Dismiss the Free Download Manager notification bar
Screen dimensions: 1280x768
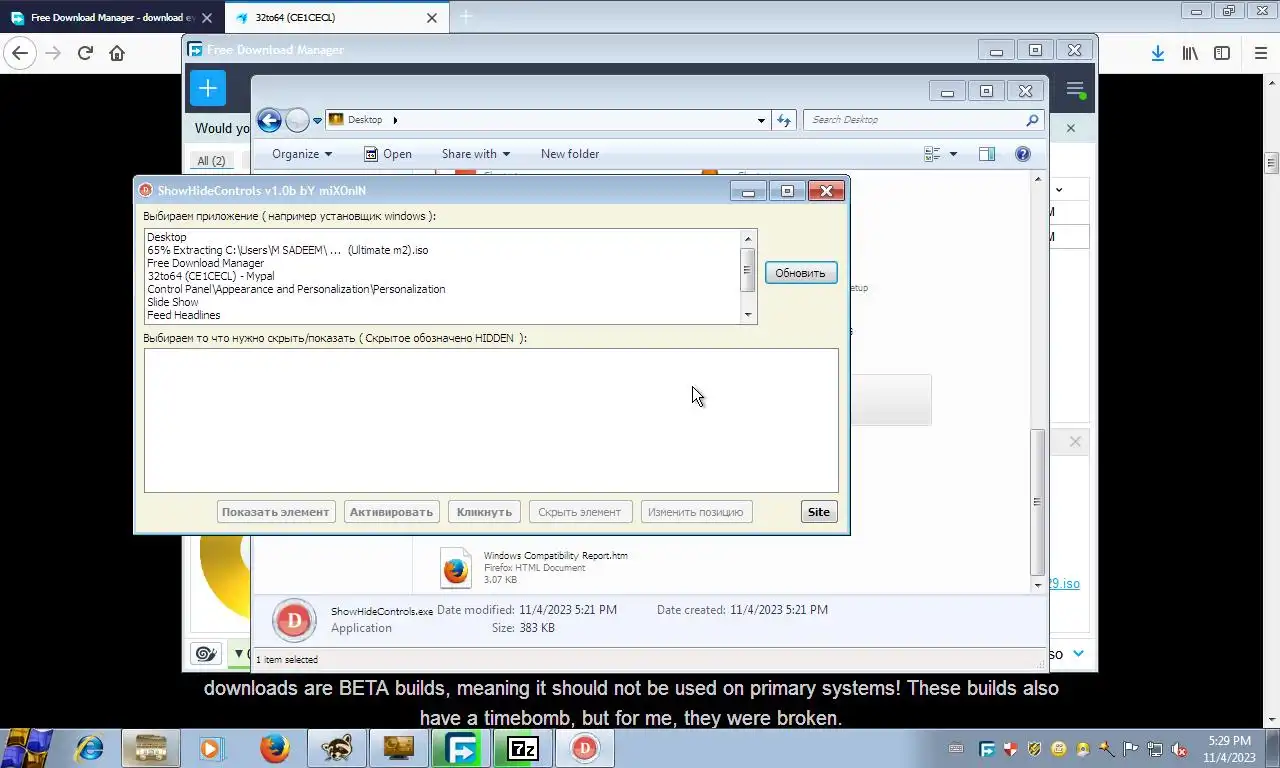1071,128
